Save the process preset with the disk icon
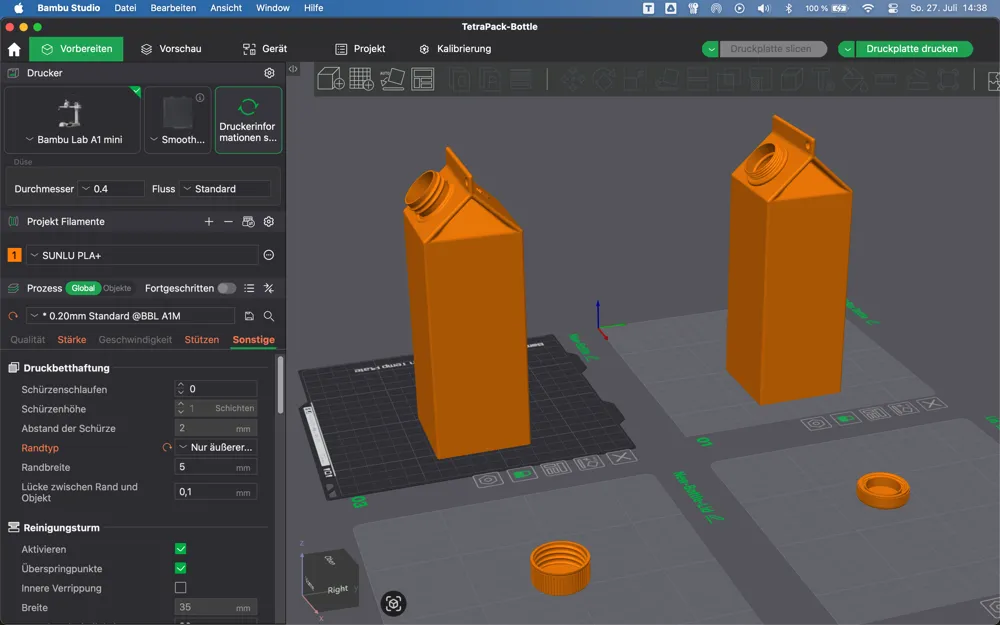Image resolution: width=1000 pixels, height=625 pixels. 249,316
